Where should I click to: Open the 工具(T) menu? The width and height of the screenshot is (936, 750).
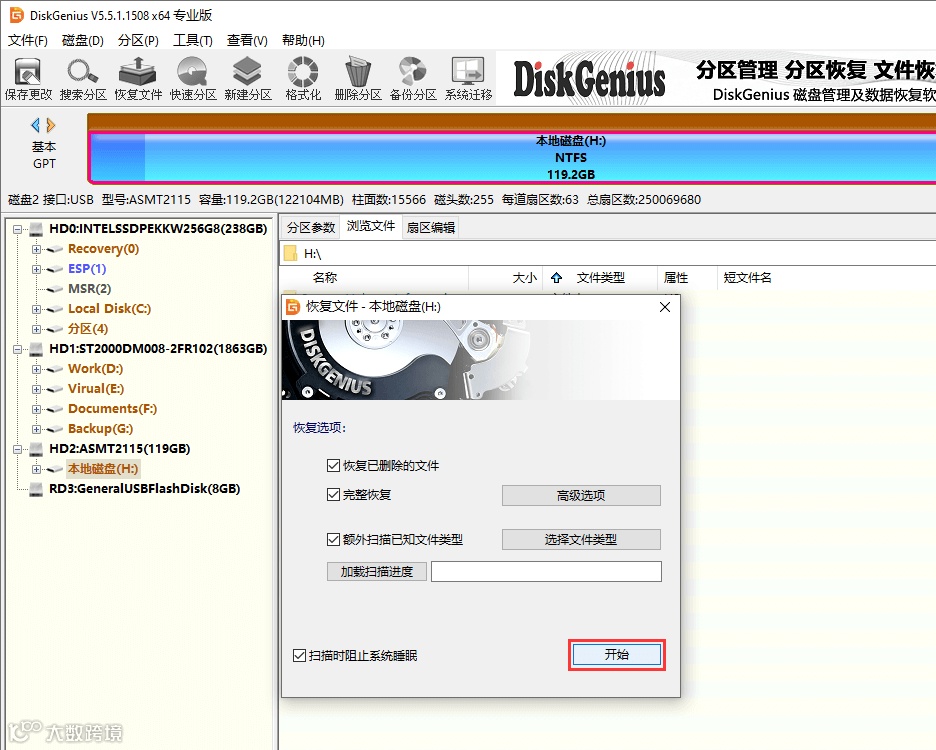[193, 40]
